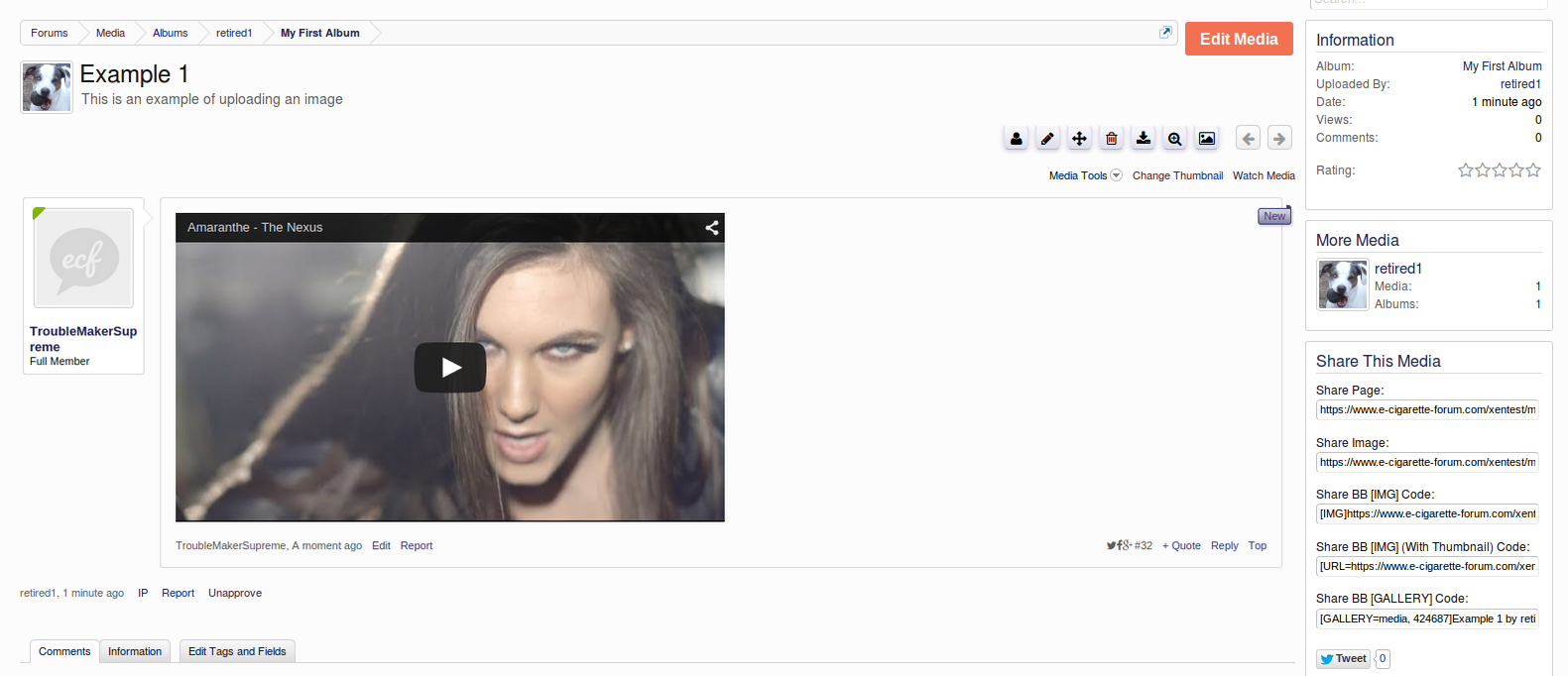This screenshot has height=676, width=1568.
Task: Click the 'A moment ago' post timestamp
Action: 327,546
